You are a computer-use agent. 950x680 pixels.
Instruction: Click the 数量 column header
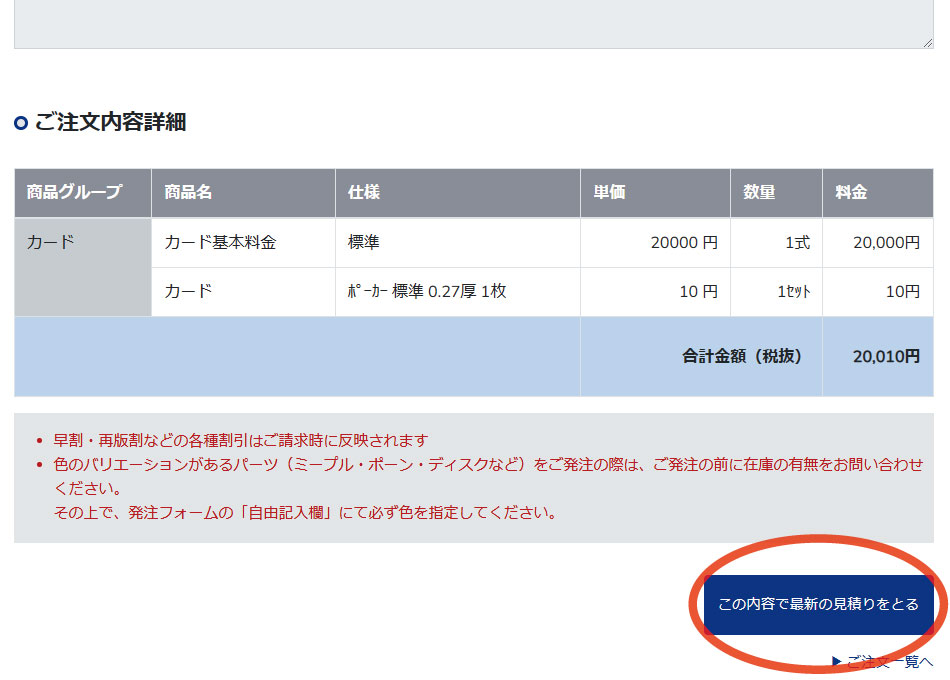759,192
